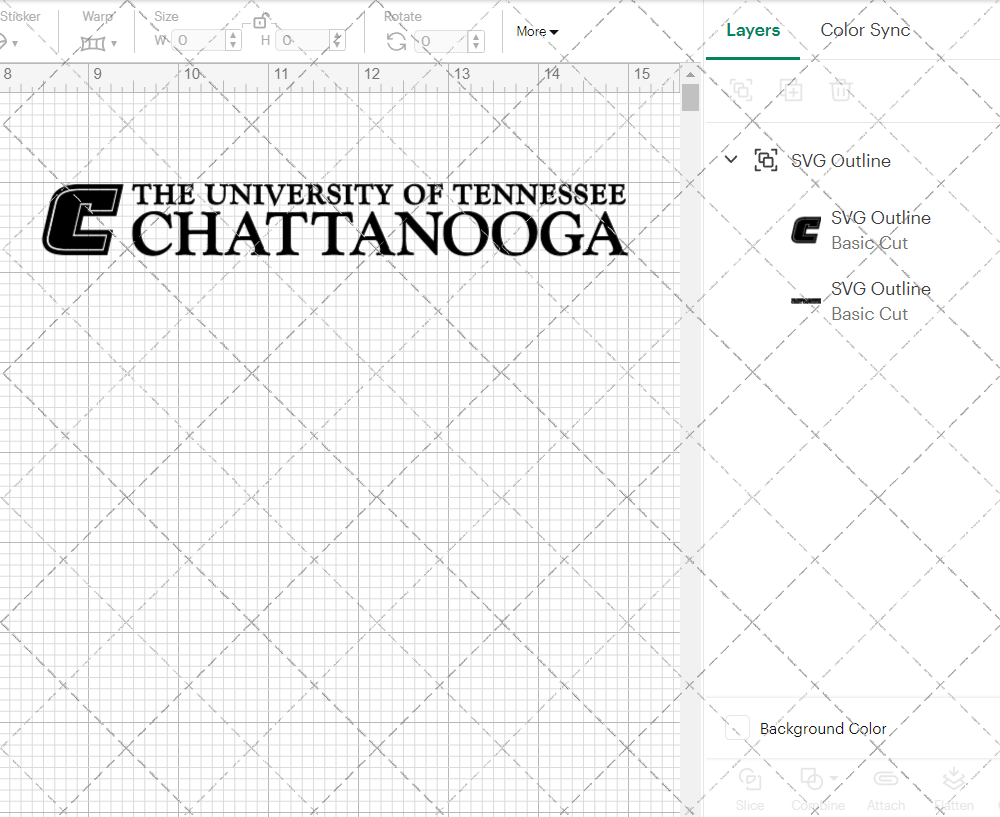This screenshot has height=817, width=1000.
Task: Select the Attach tool
Action: pyautogui.click(x=886, y=790)
